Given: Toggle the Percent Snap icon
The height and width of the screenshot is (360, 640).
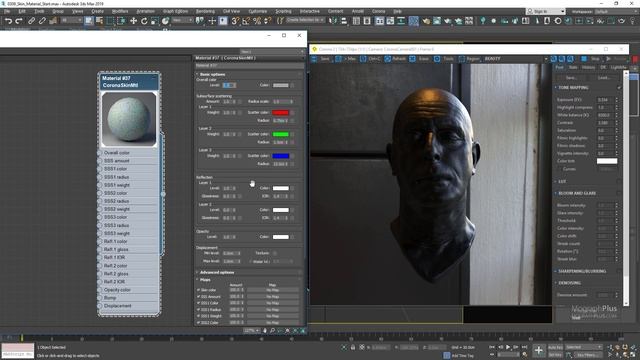Looking at the screenshot, I should (257, 21).
